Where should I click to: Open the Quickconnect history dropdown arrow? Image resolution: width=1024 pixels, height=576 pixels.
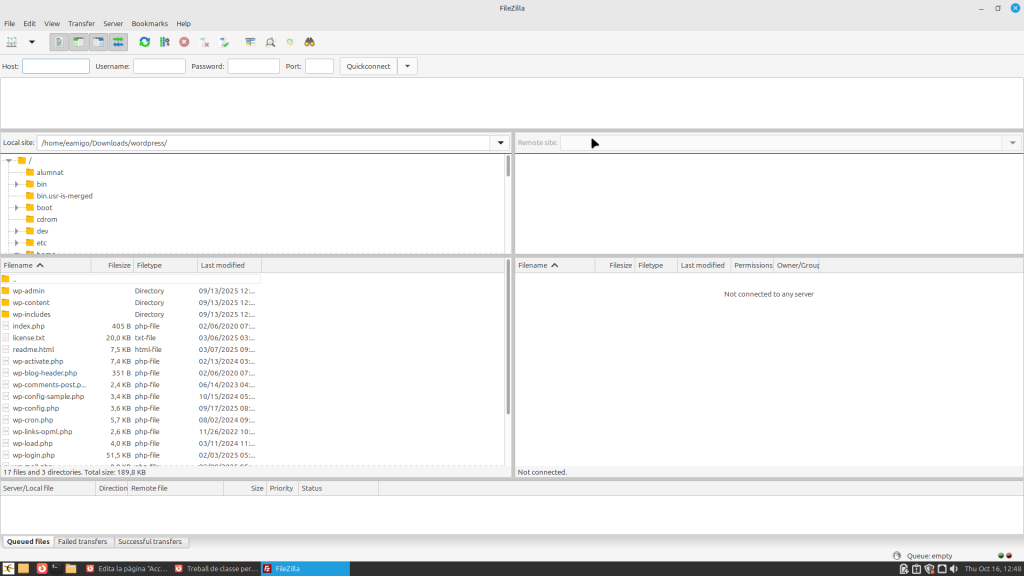click(407, 66)
